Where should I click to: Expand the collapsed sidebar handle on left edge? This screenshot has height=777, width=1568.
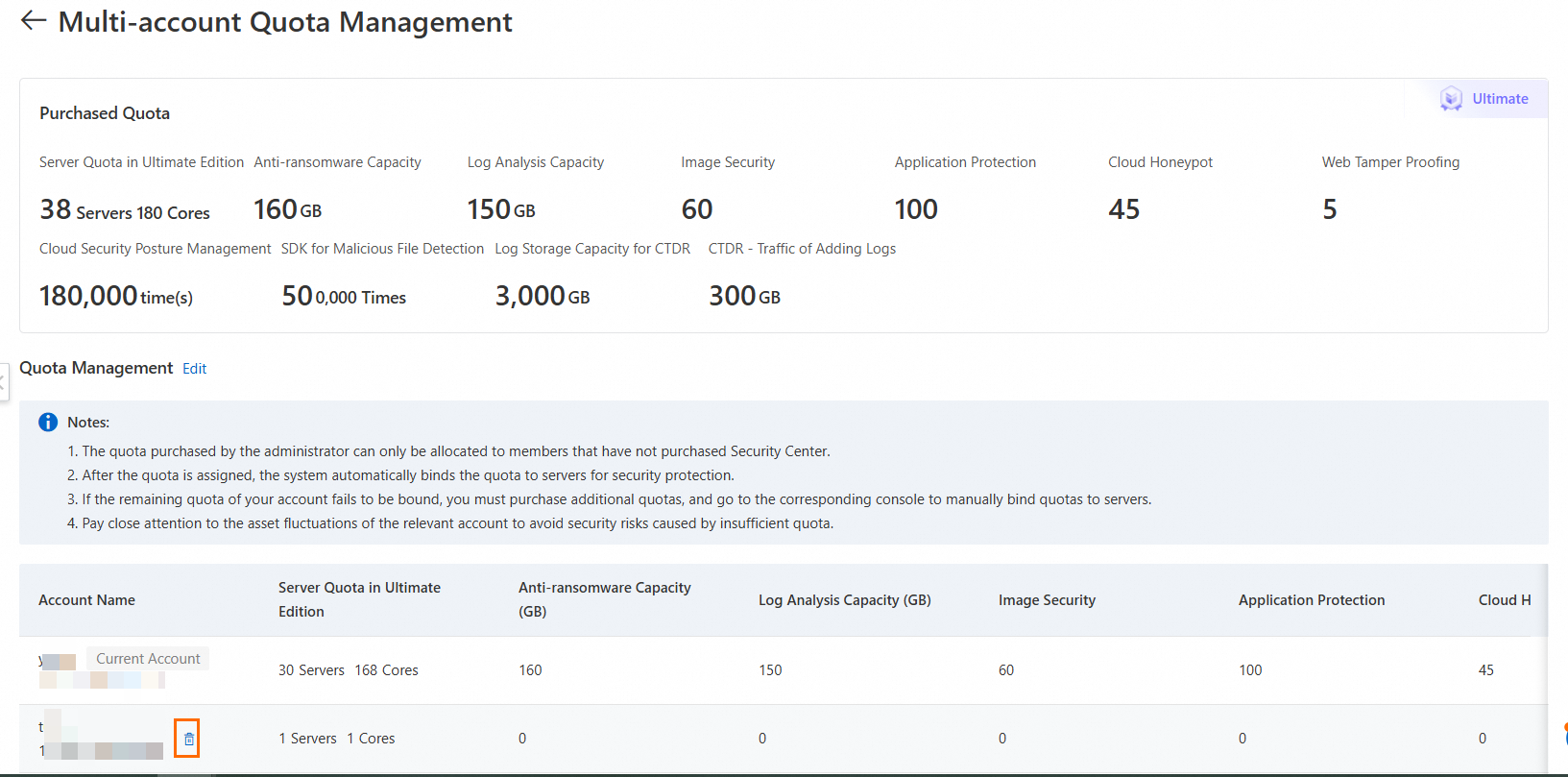pos(3,381)
